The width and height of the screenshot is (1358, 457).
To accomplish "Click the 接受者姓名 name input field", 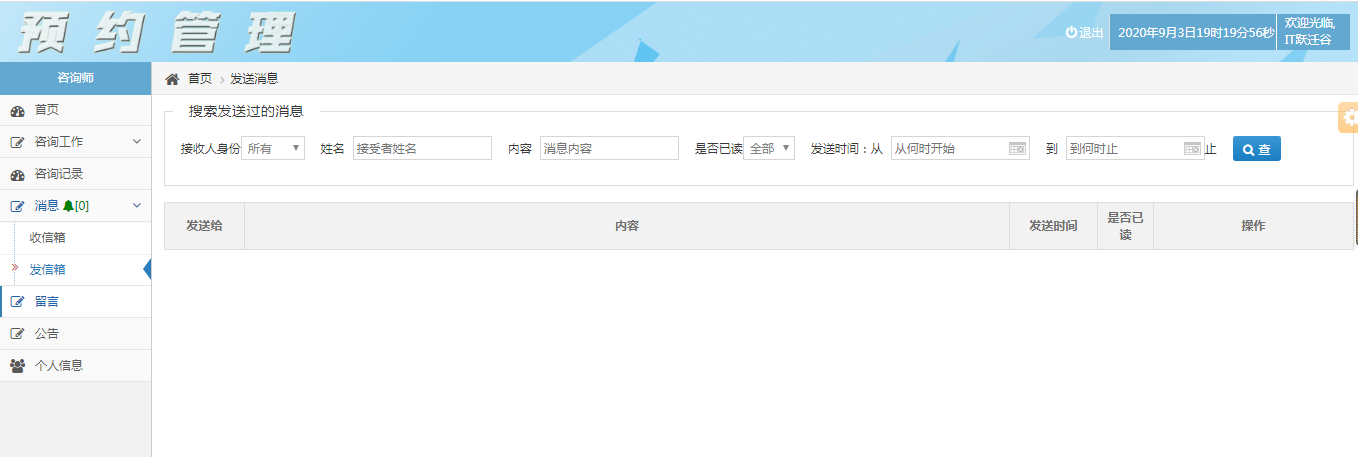I will [422, 148].
